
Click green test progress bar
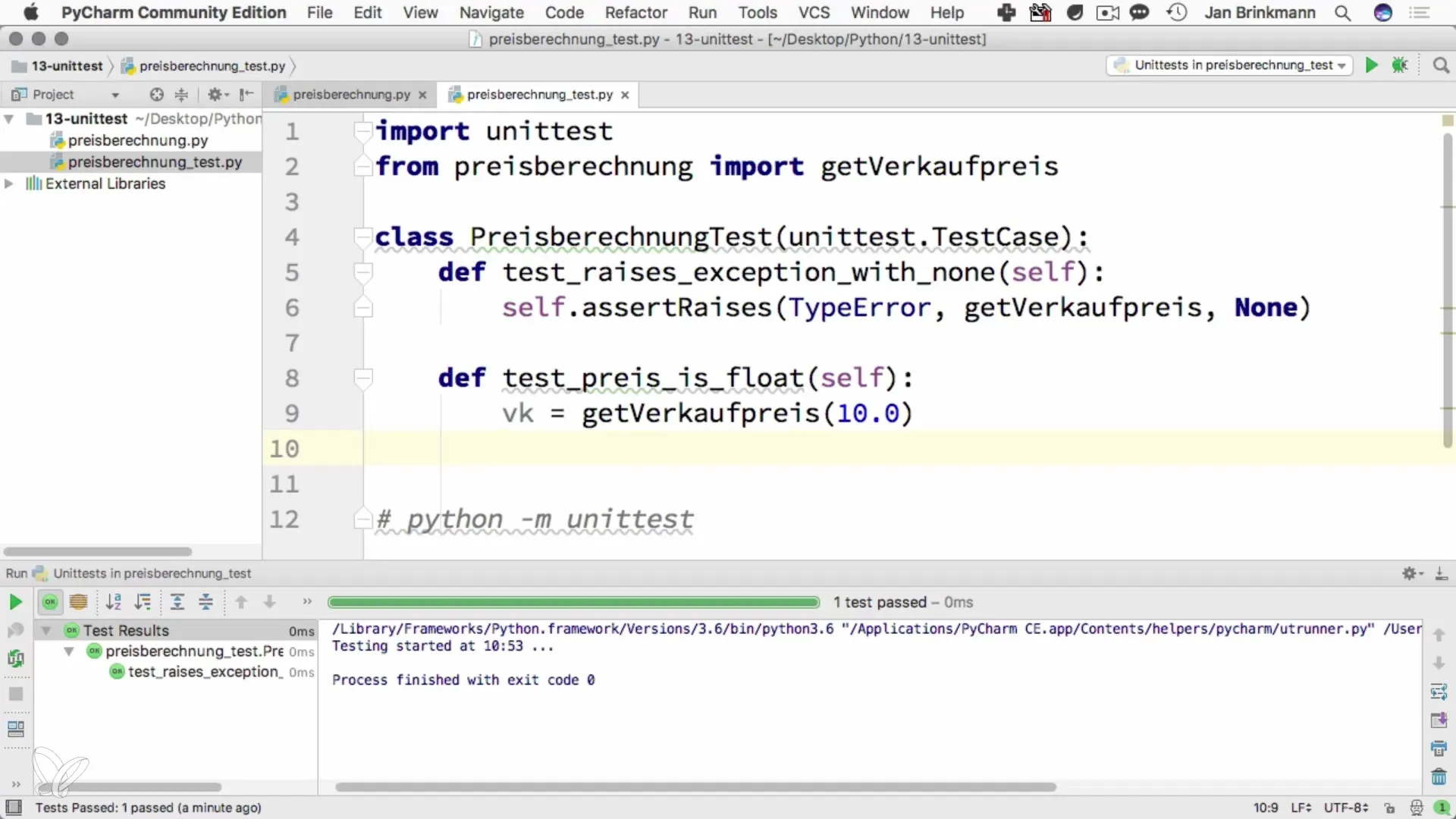[x=573, y=602]
